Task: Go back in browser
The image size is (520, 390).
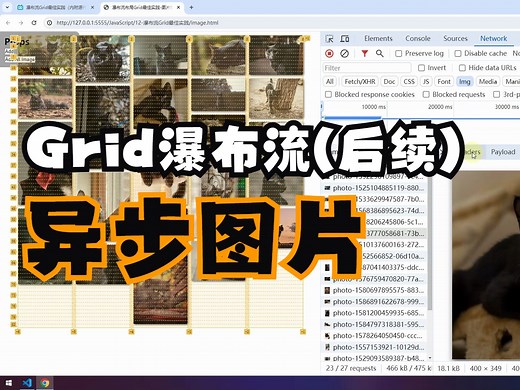Action: click(8, 23)
